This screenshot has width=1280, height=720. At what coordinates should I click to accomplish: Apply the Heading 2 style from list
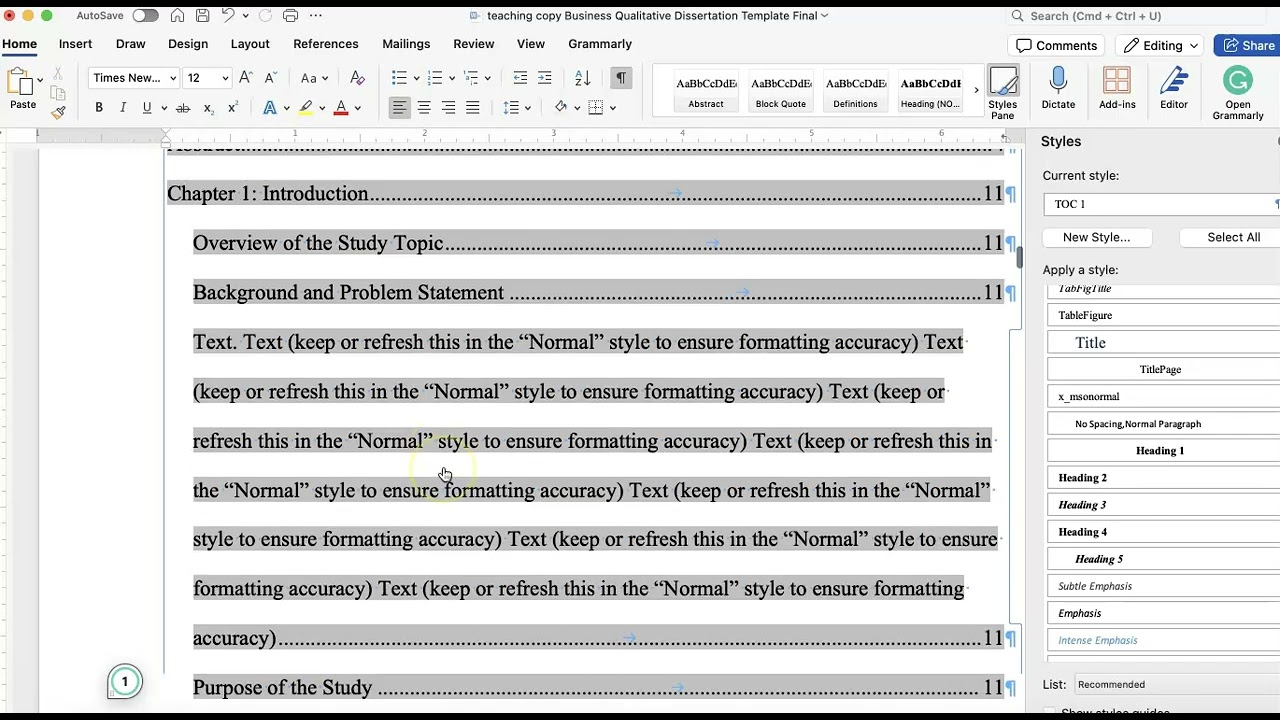tap(1164, 478)
